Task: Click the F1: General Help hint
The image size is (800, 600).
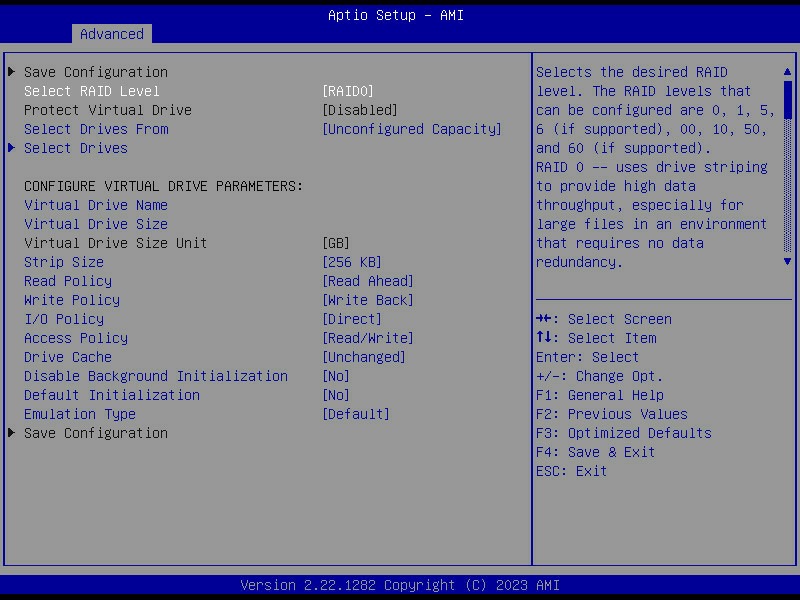Action: click(600, 395)
